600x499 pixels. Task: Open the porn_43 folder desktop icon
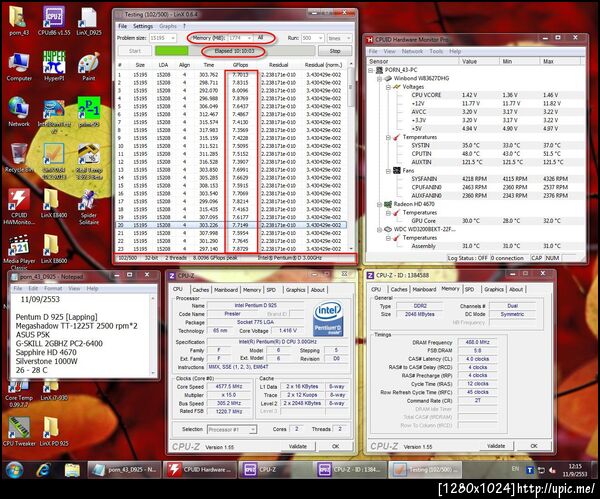click(x=18, y=21)
